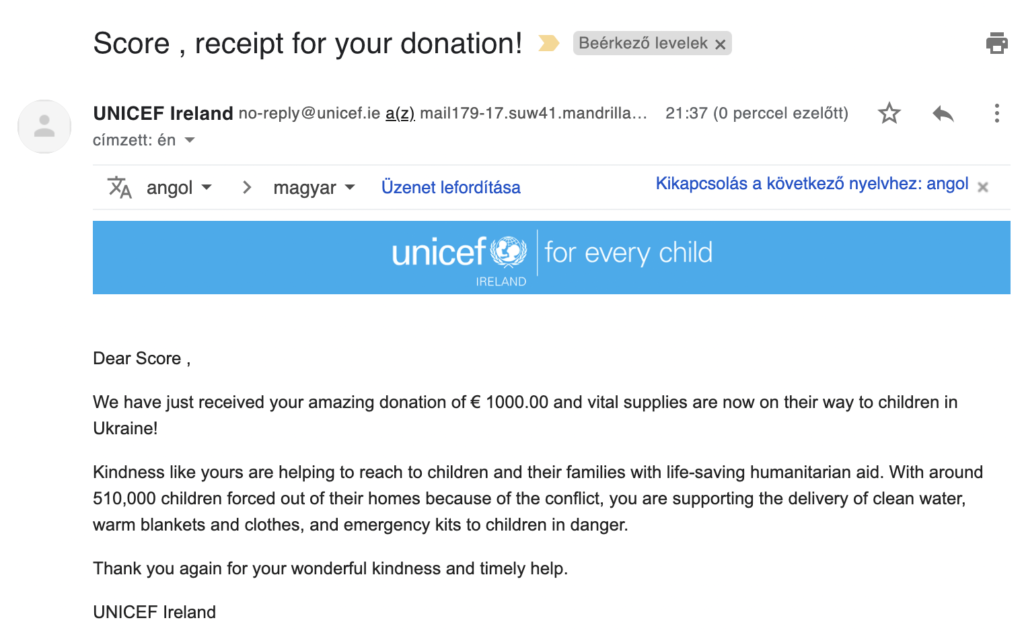The image size is (1024, 641).
Task: Expand recipient details next to címzett: én
Action: (x=190, y=140)
